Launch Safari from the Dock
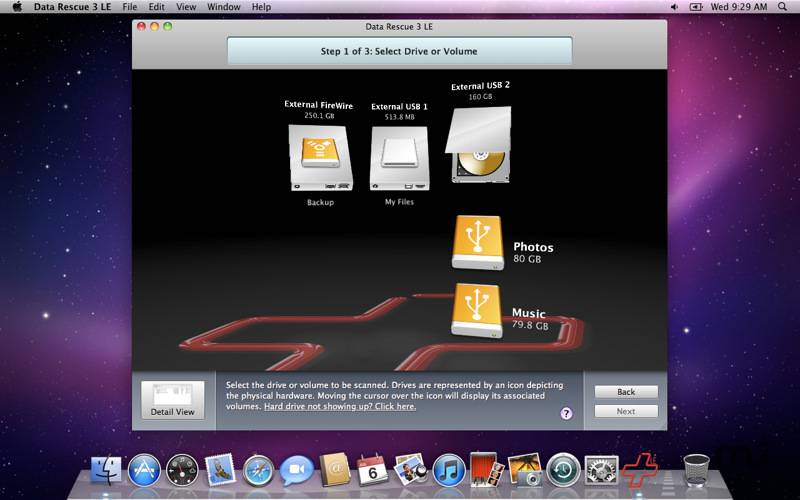Viewport: 800px width, 500px height. [258, 470]
